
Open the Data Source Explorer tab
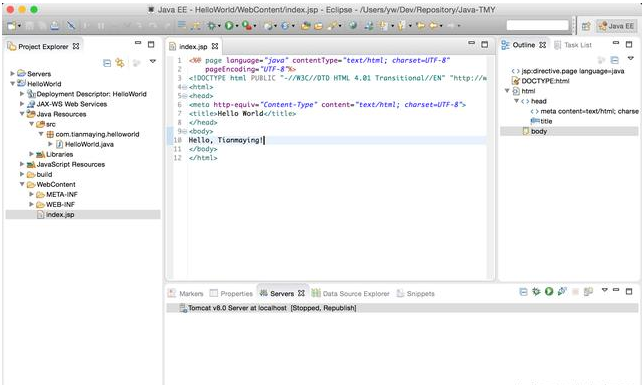point(350,293)
